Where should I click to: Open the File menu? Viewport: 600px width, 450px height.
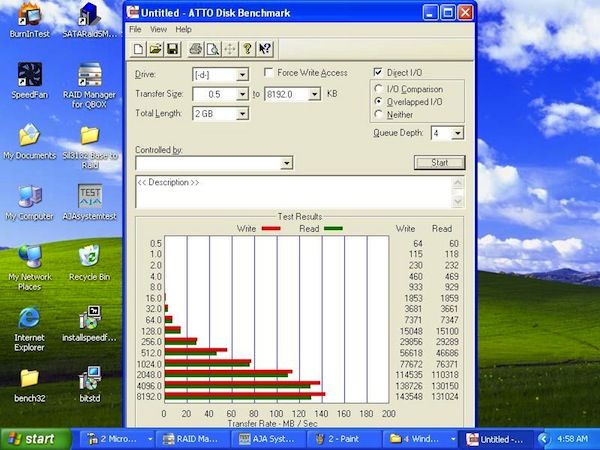pyautogui.click(x=135, y=29)
